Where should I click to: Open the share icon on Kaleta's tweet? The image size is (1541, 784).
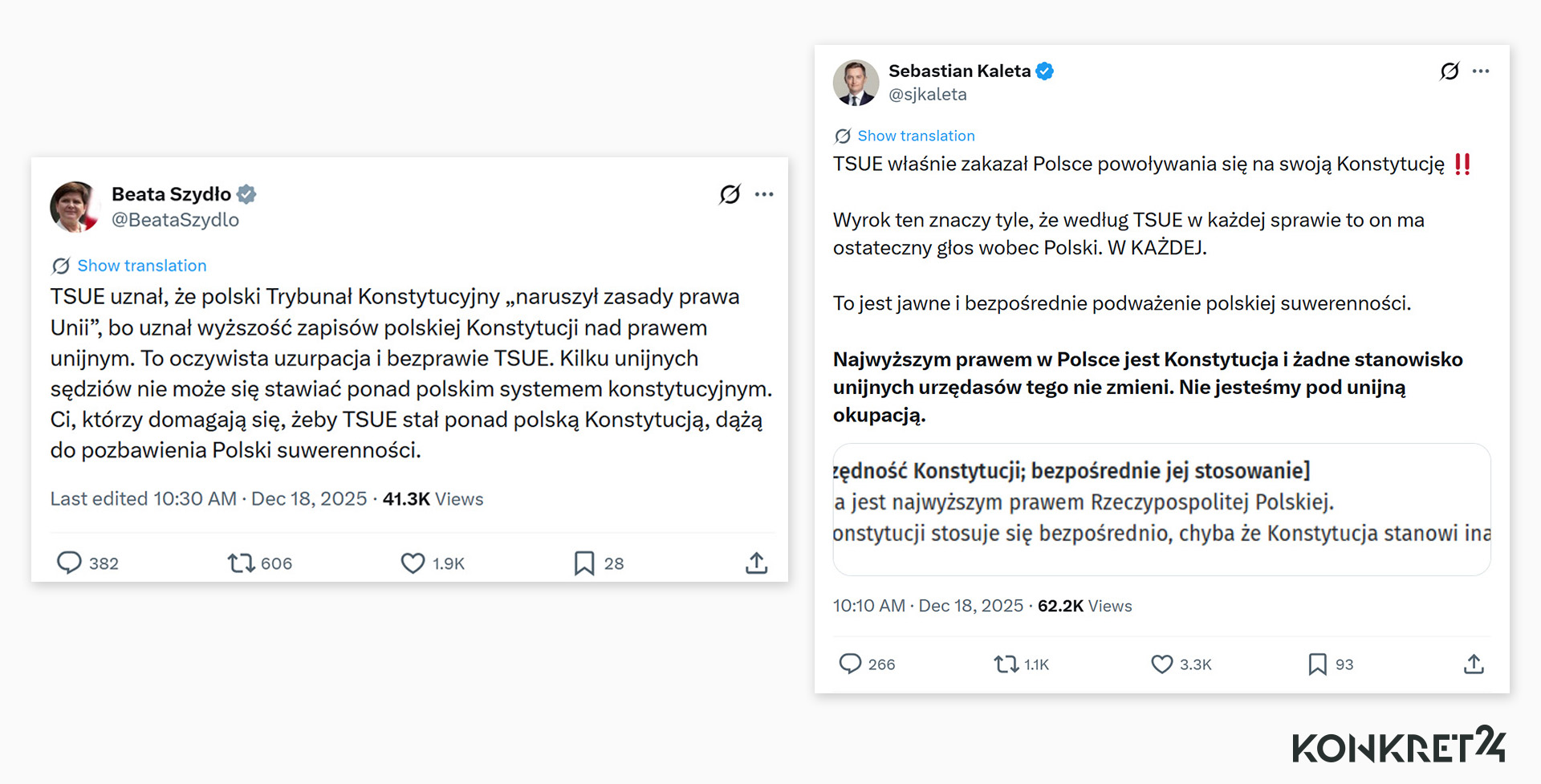click(1474, 664)
